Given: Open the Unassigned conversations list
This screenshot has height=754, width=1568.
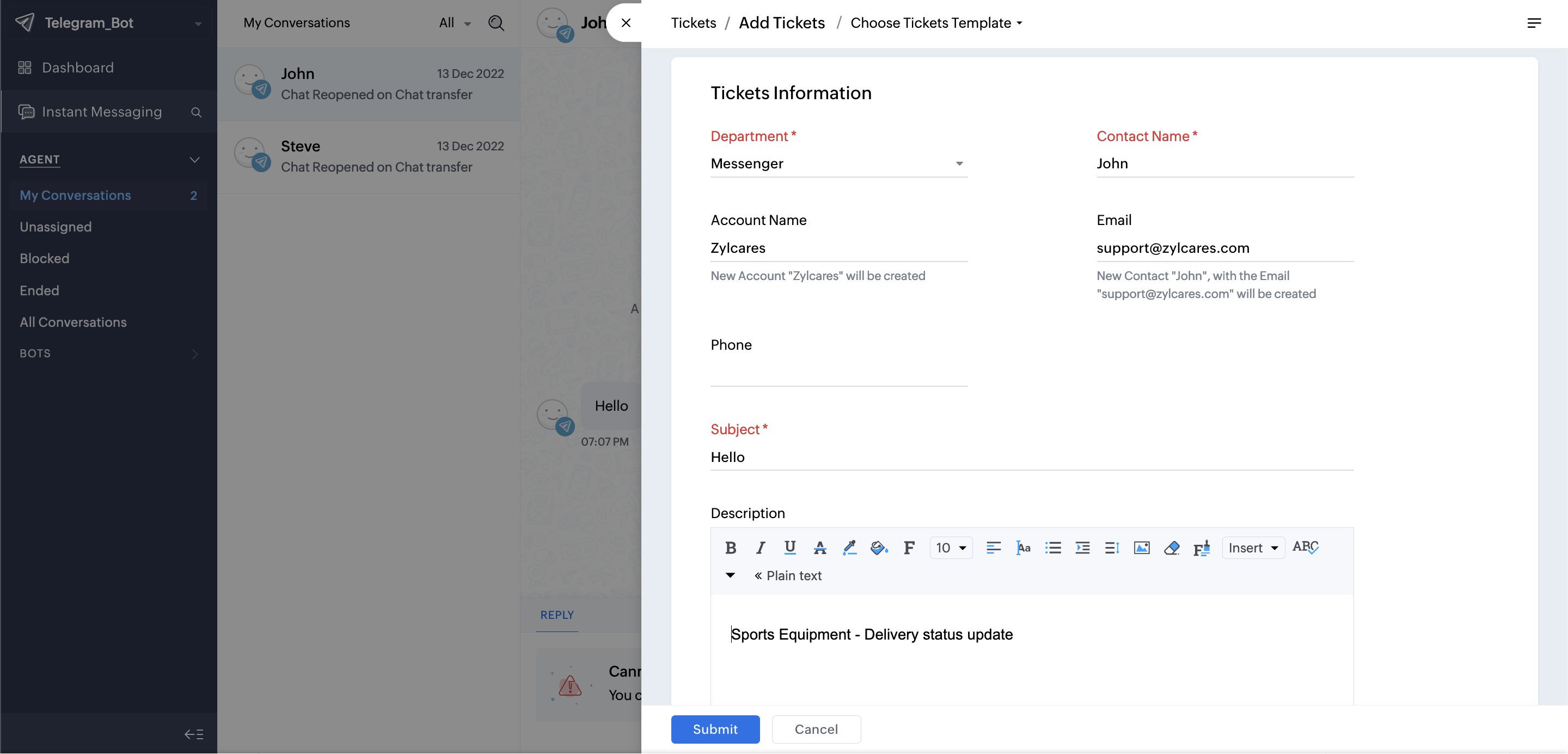Looking at the screenshot, I should [56, 227].
